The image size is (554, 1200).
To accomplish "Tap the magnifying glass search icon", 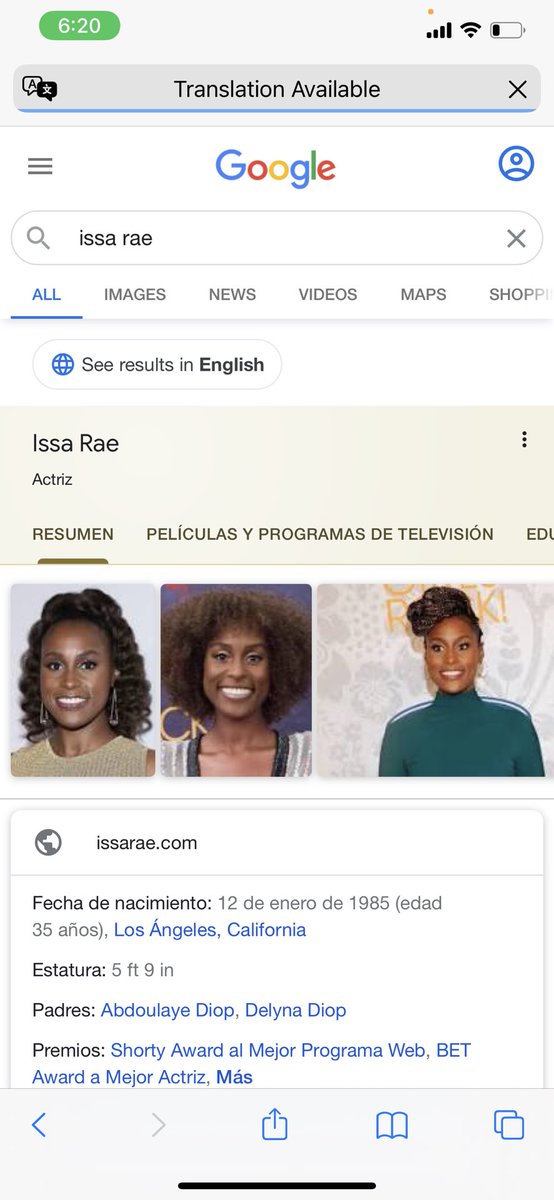I will pyautogui.click(x=38, y=238).
